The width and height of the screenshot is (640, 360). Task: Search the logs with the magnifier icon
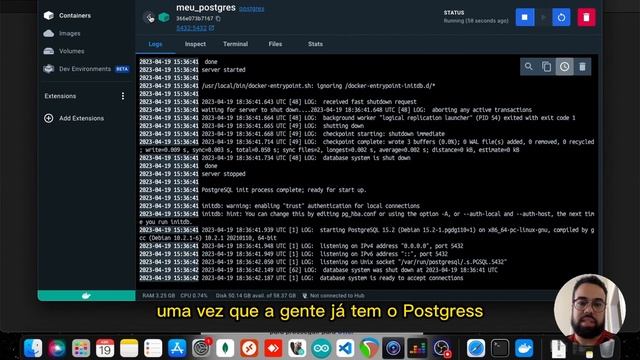[529, 67]
